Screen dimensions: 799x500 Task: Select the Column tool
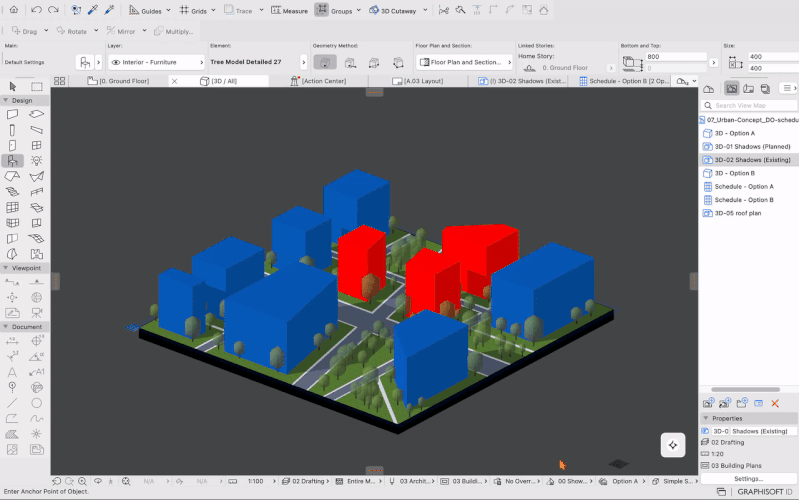(x=12, y=130)
